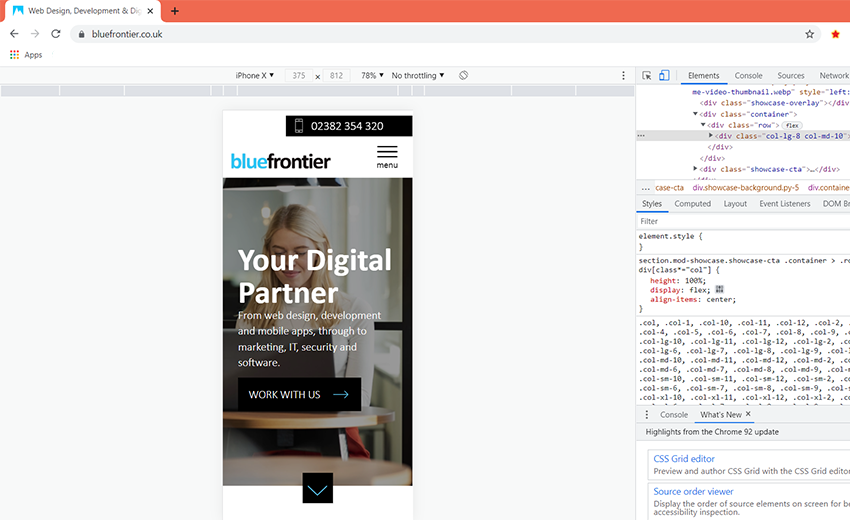Call the 02382 354 320 number
The height and width of the screenshot is (520, 850).
347,126
